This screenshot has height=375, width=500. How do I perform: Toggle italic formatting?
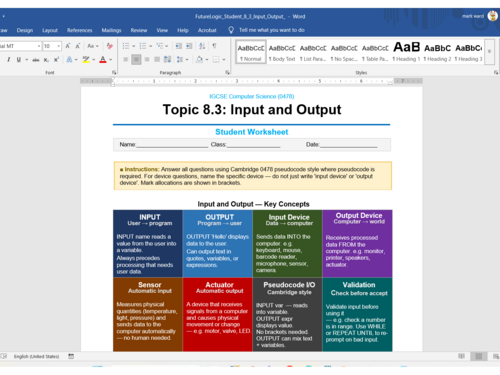point(9,60)
